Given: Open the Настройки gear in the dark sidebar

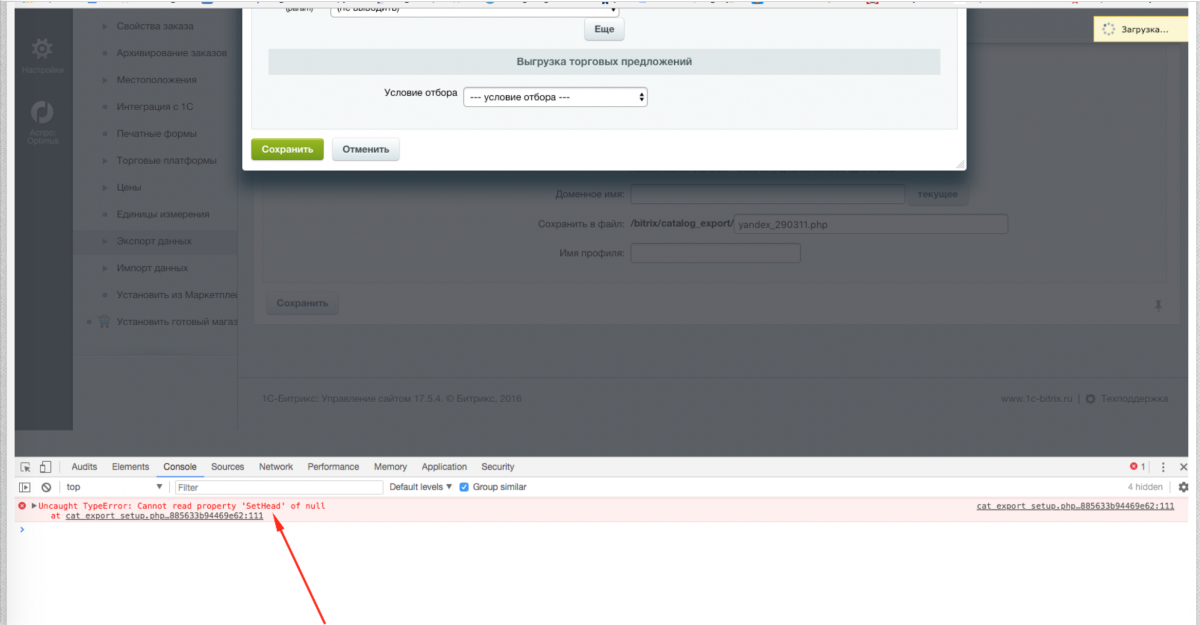Looking at the screenshot, I should pos(40,48).
